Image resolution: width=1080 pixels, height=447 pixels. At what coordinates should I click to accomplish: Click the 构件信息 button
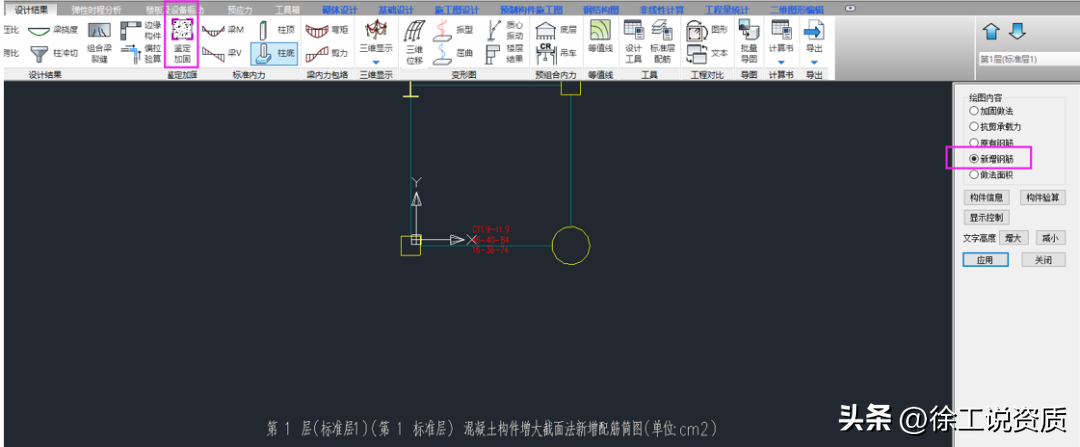click(x=986, y=198)
